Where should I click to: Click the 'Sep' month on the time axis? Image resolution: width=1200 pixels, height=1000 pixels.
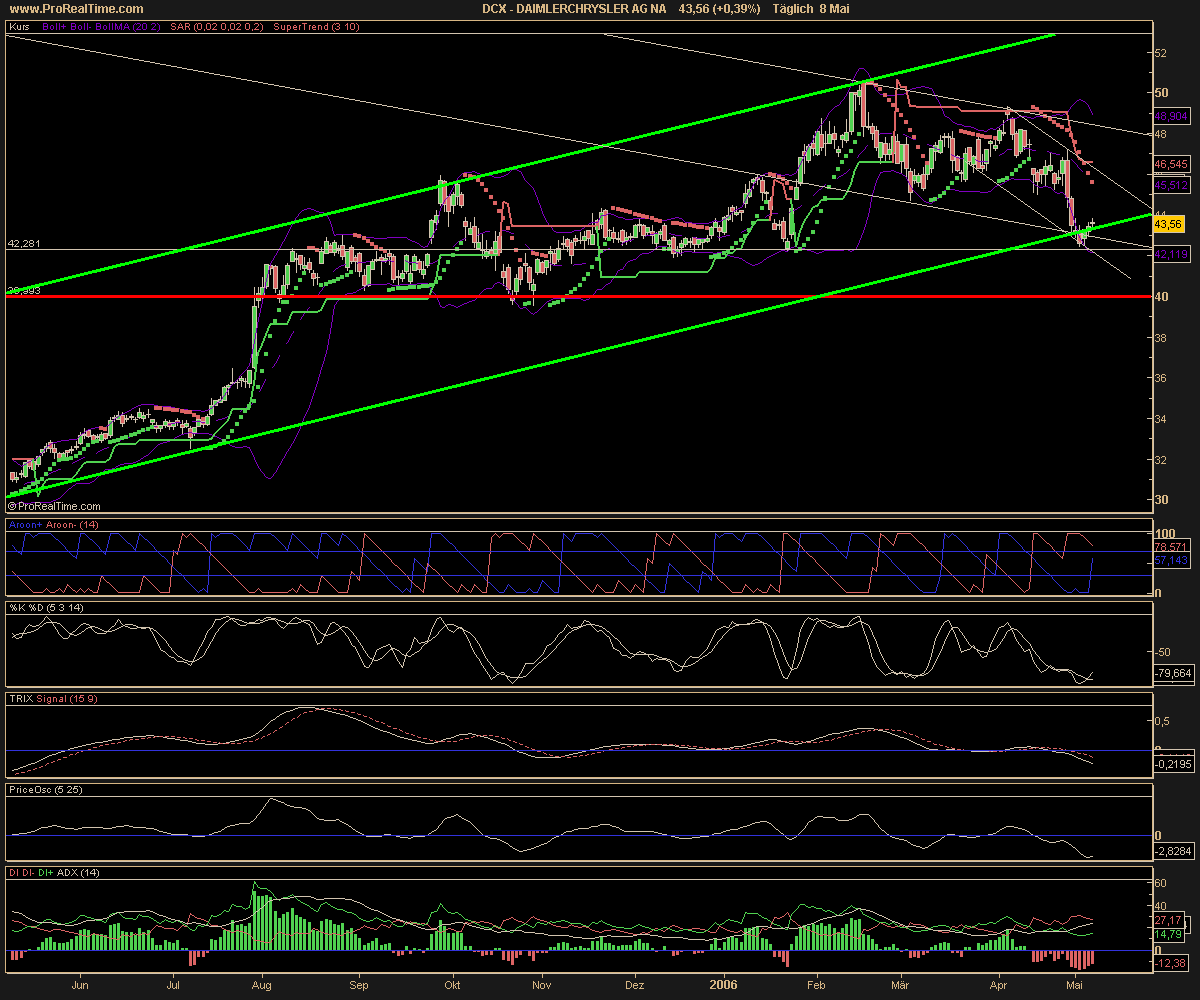[358, 985]
